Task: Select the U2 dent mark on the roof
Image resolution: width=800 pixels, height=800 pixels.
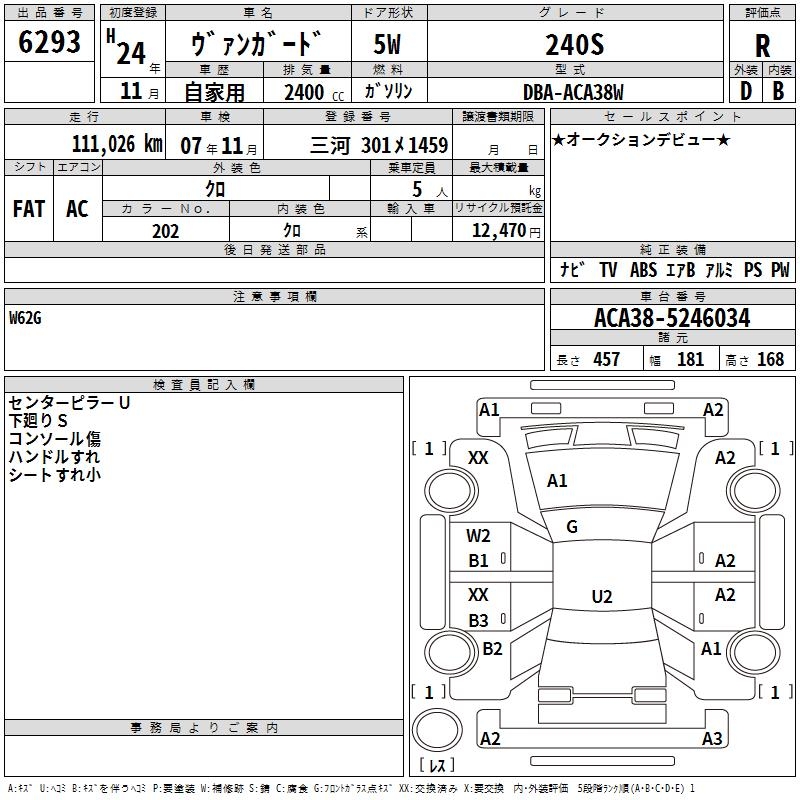Action: (602, 596)
